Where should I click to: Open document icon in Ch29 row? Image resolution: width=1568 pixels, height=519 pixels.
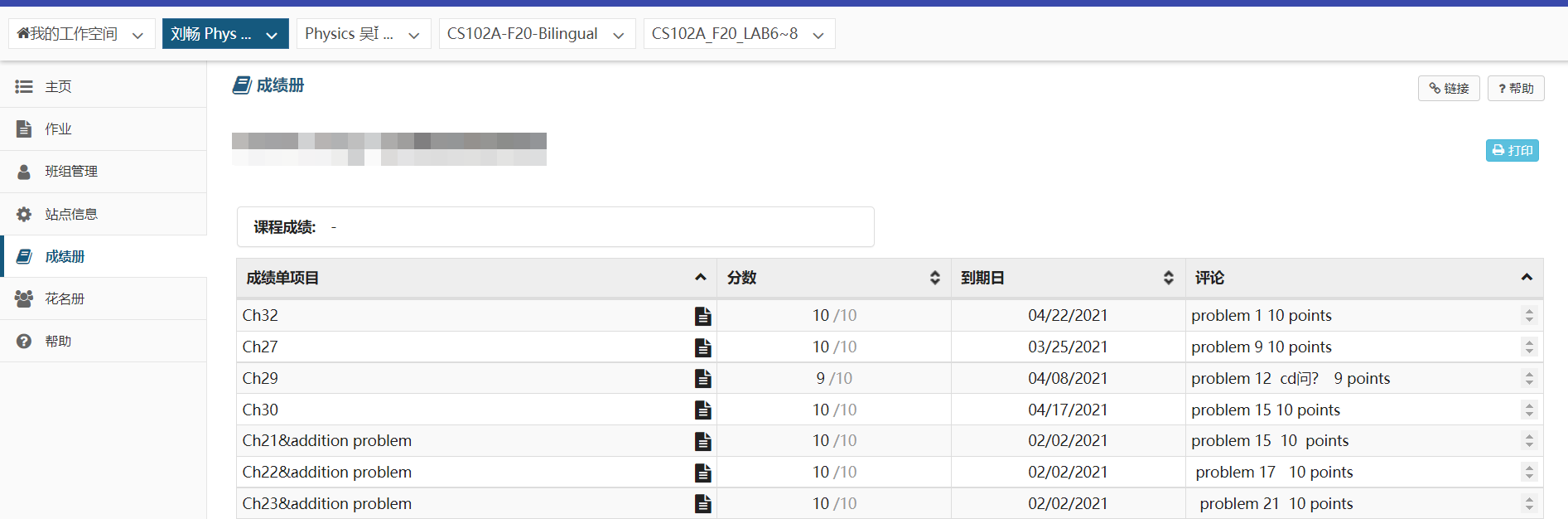[x=702, y=379]
